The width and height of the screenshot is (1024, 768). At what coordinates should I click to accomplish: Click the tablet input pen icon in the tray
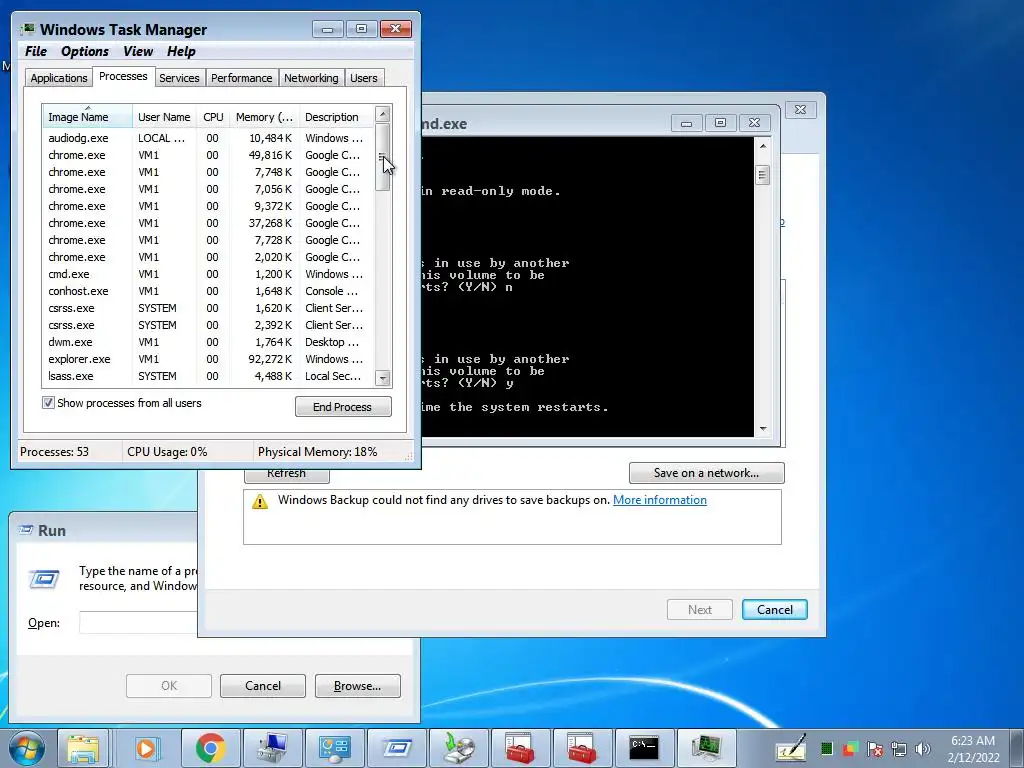(x=791, y=748)
